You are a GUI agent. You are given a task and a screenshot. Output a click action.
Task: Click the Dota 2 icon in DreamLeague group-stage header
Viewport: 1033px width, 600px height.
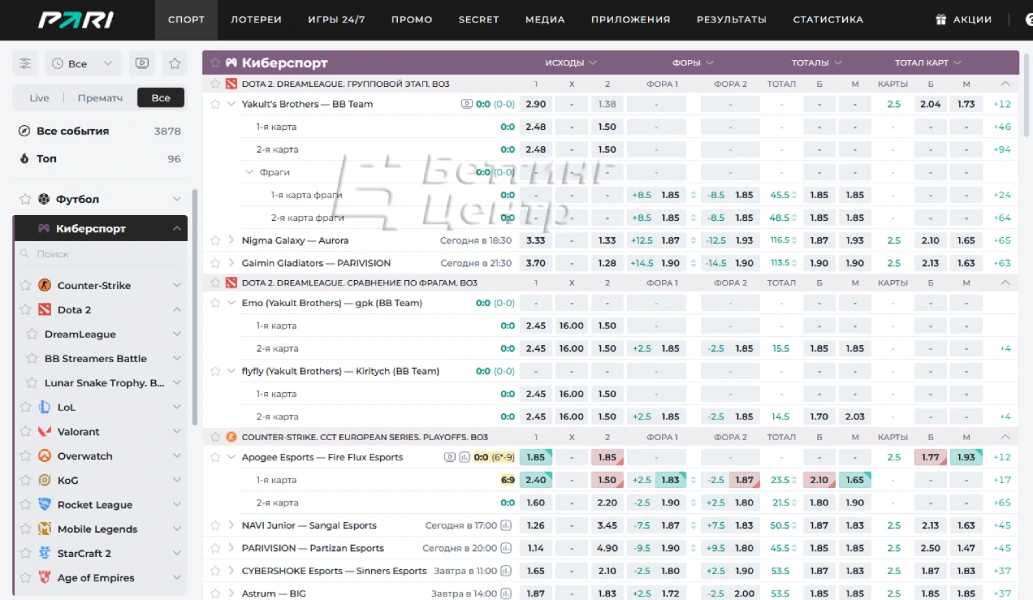[x=231, y=84]
